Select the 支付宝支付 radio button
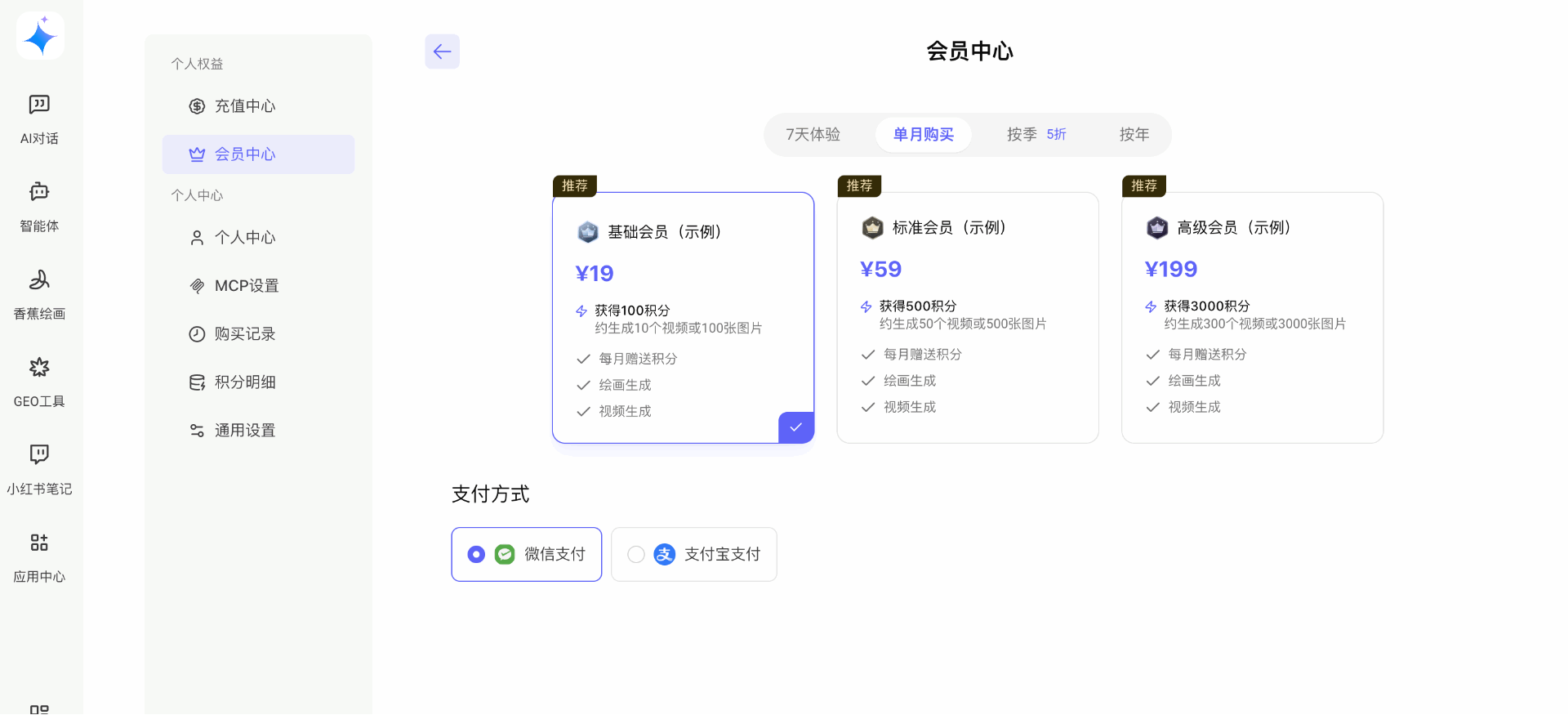1568x715 pixels. point(636,555)
